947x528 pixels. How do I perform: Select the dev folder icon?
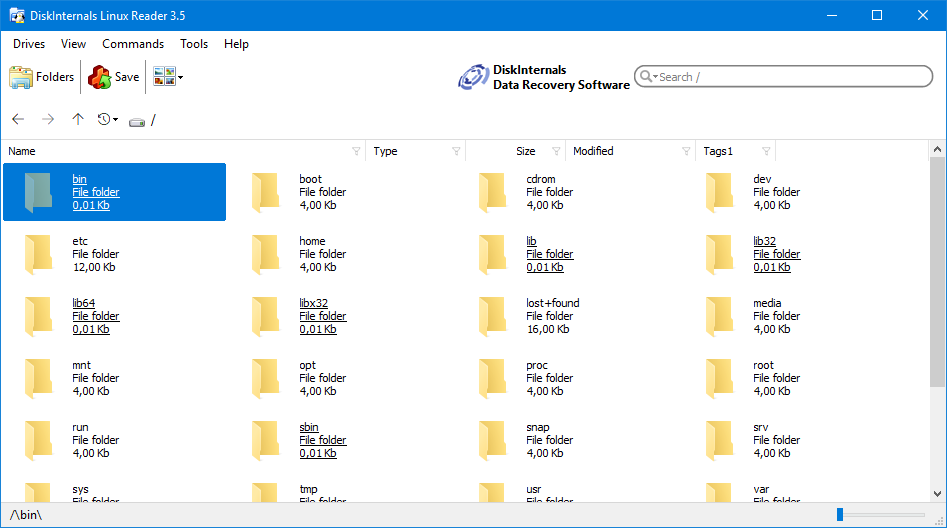tap(719, 192)
